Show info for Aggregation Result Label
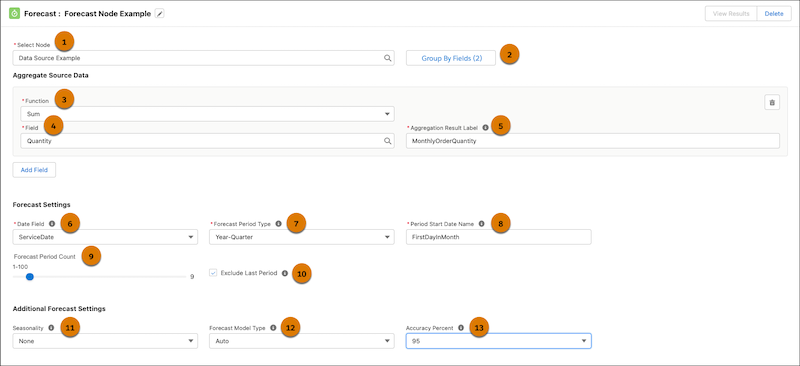Viewport: 800px width, 366px height. pos(485,128)
